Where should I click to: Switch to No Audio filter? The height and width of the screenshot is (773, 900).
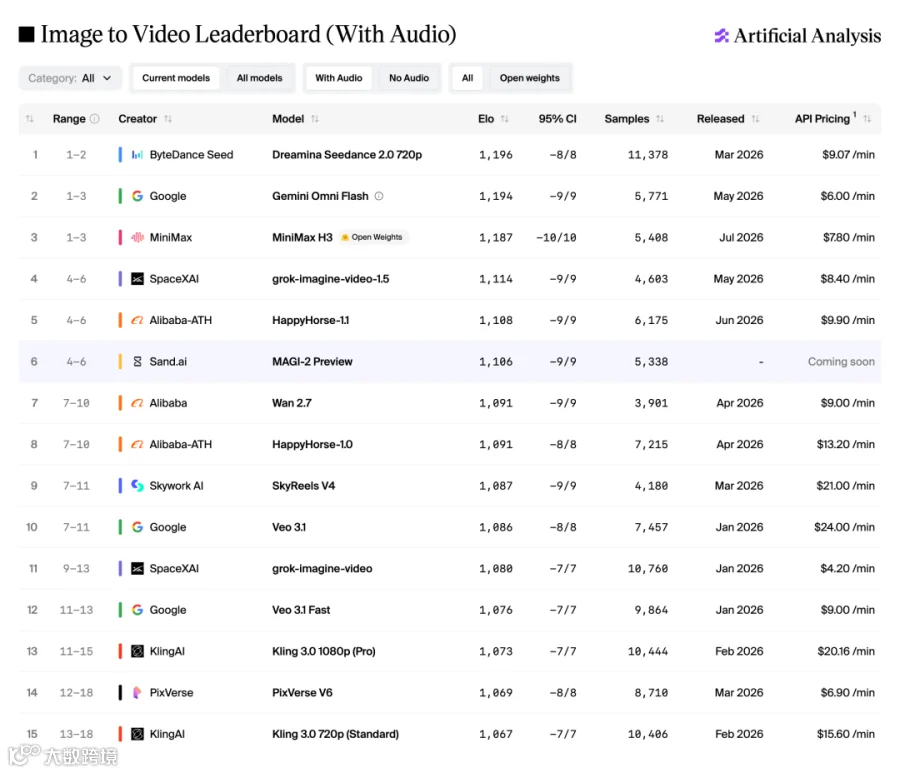(409, 78)
